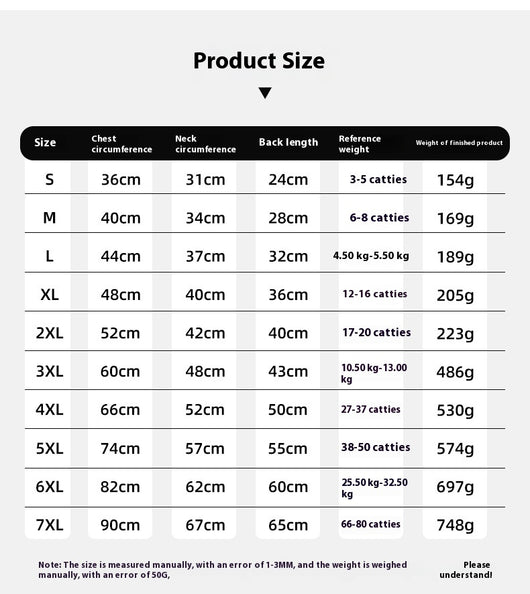530x594 pixels.
Task: Click the 66cm chest value for 4XL
Action: (120, 410)
